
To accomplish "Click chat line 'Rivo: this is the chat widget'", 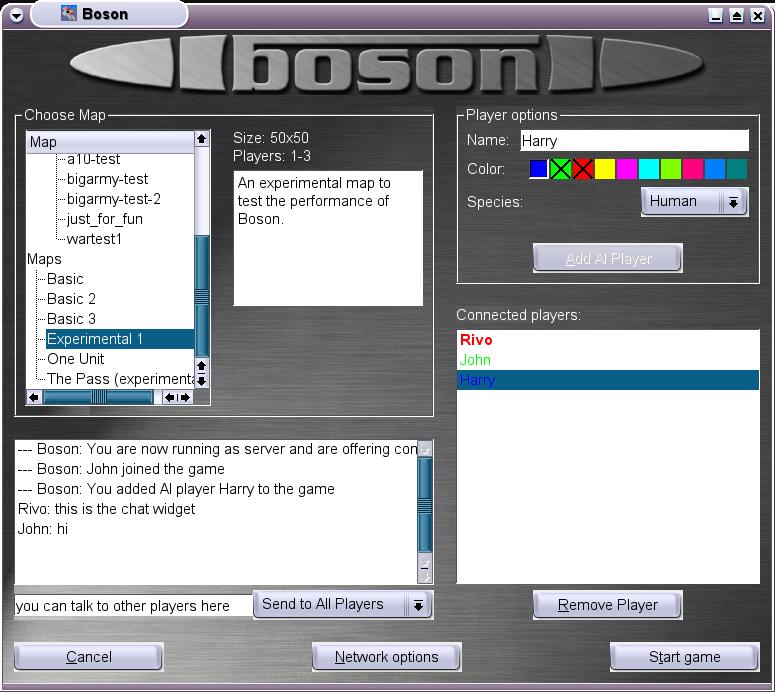I will click(106, 509).
